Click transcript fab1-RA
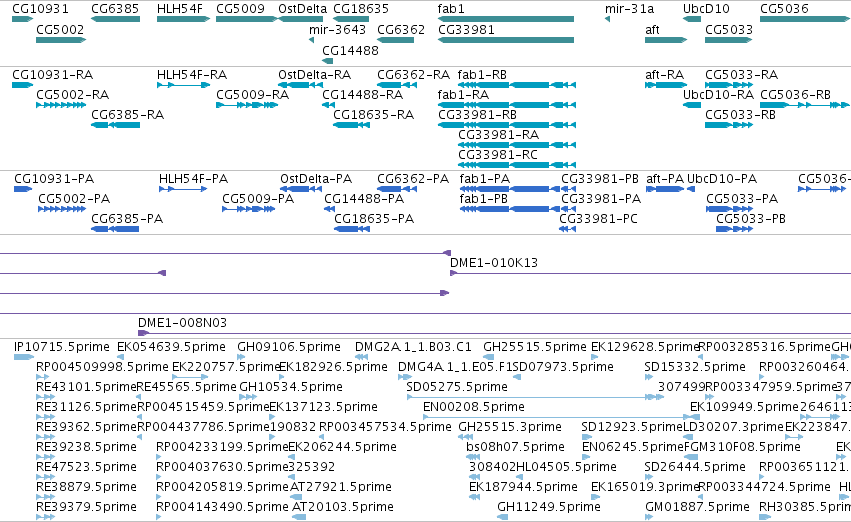 [x=463, y=94]
